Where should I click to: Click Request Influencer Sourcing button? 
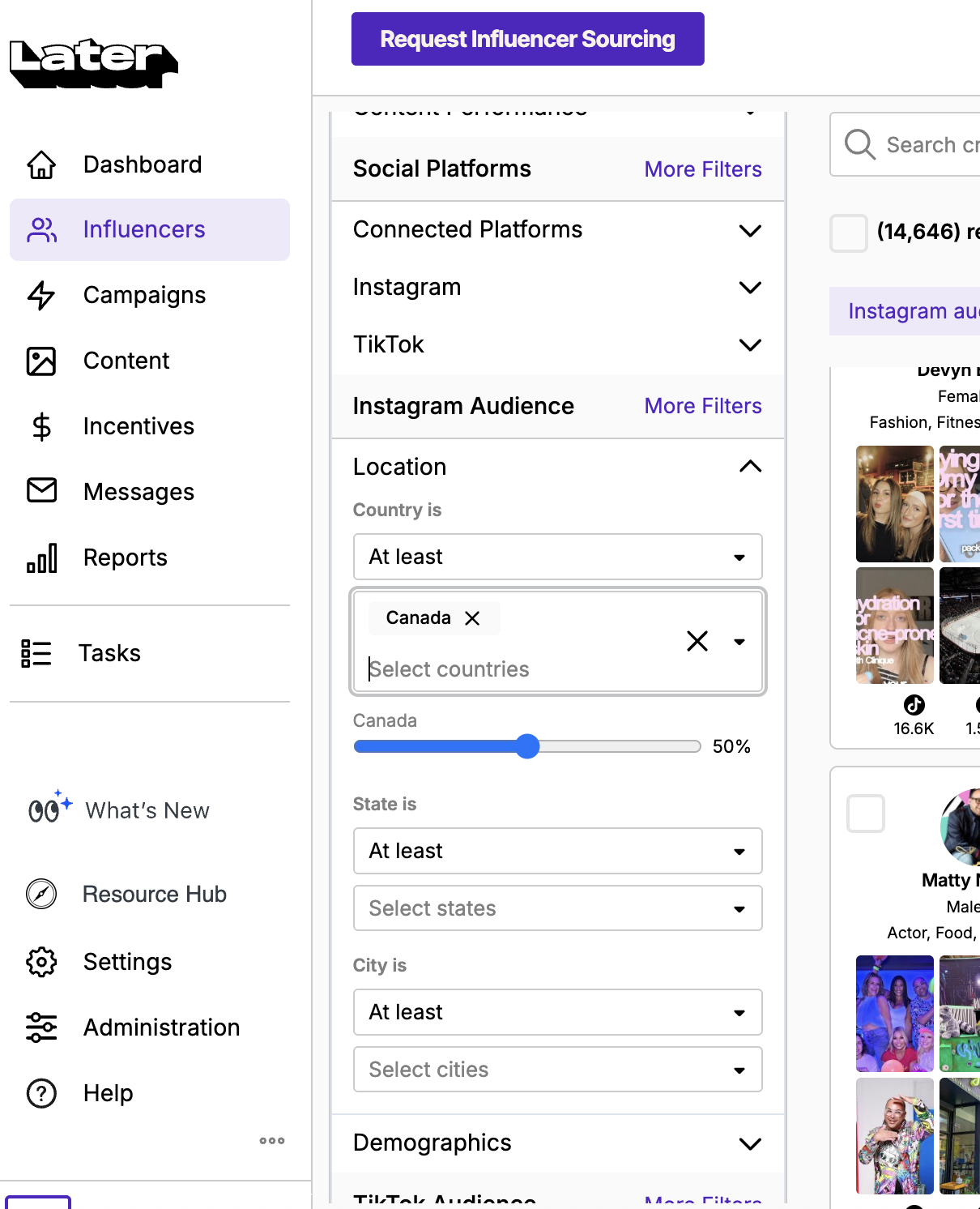528,39
